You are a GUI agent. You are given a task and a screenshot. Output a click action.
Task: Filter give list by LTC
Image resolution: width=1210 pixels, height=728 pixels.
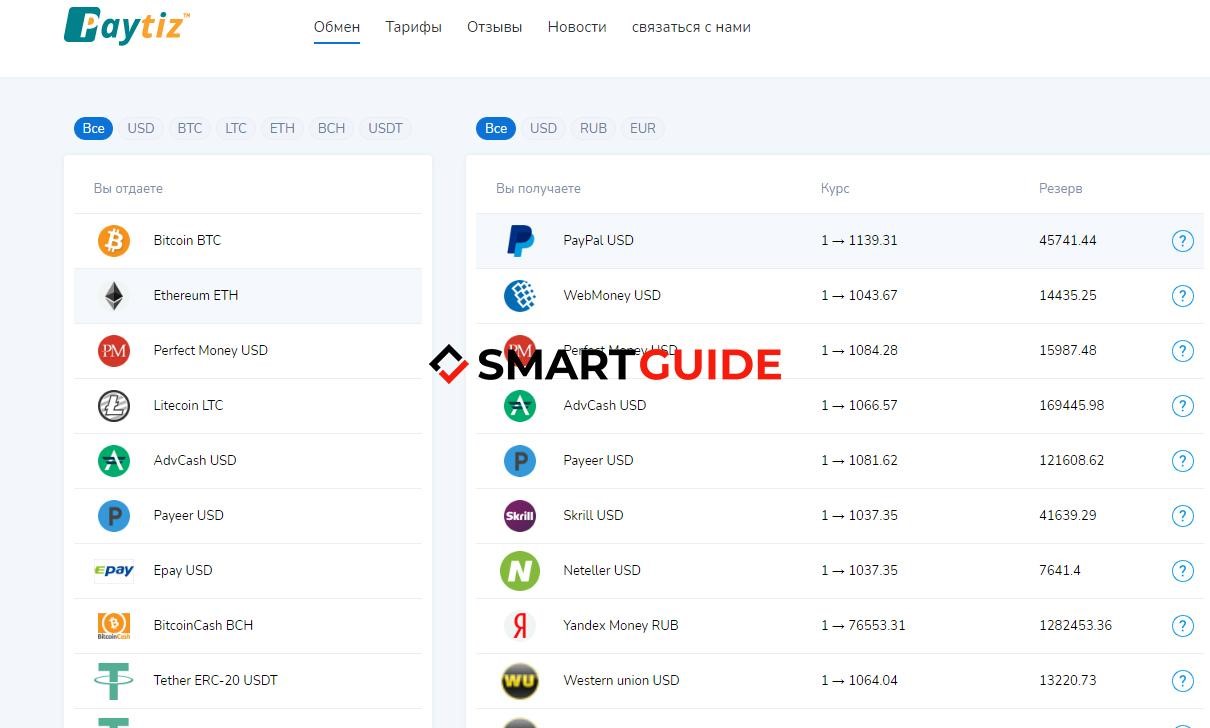236,128
